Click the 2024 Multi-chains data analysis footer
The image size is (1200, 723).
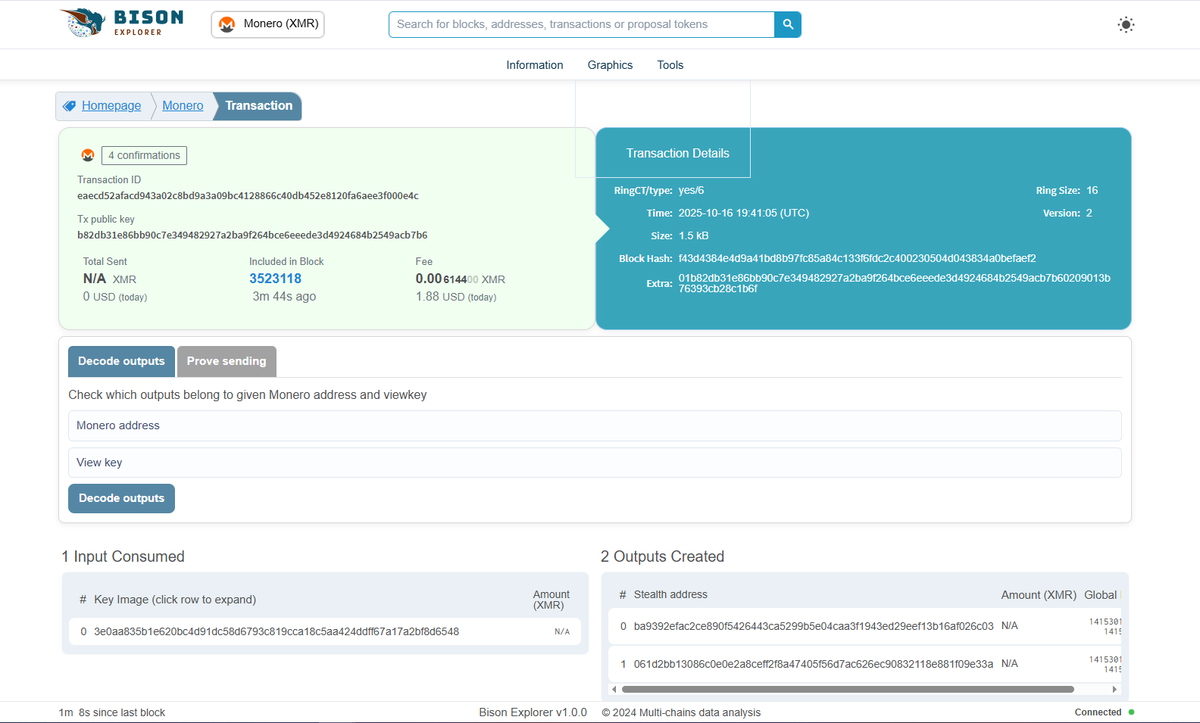681,712
